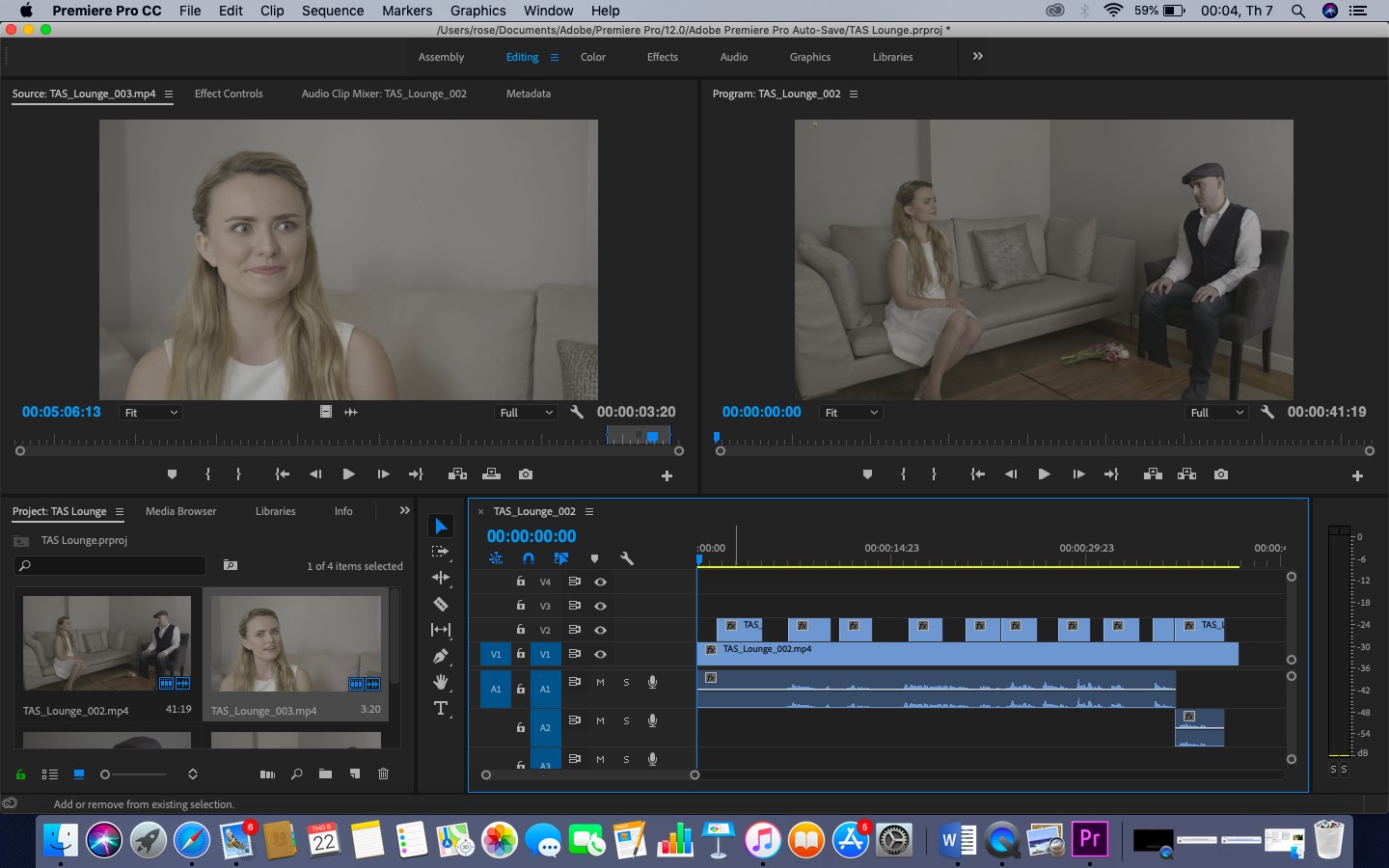This screenshot has height=868, width=1389.
Task: Switch to Effect Controls tab
Action: [x=229, y=94]
